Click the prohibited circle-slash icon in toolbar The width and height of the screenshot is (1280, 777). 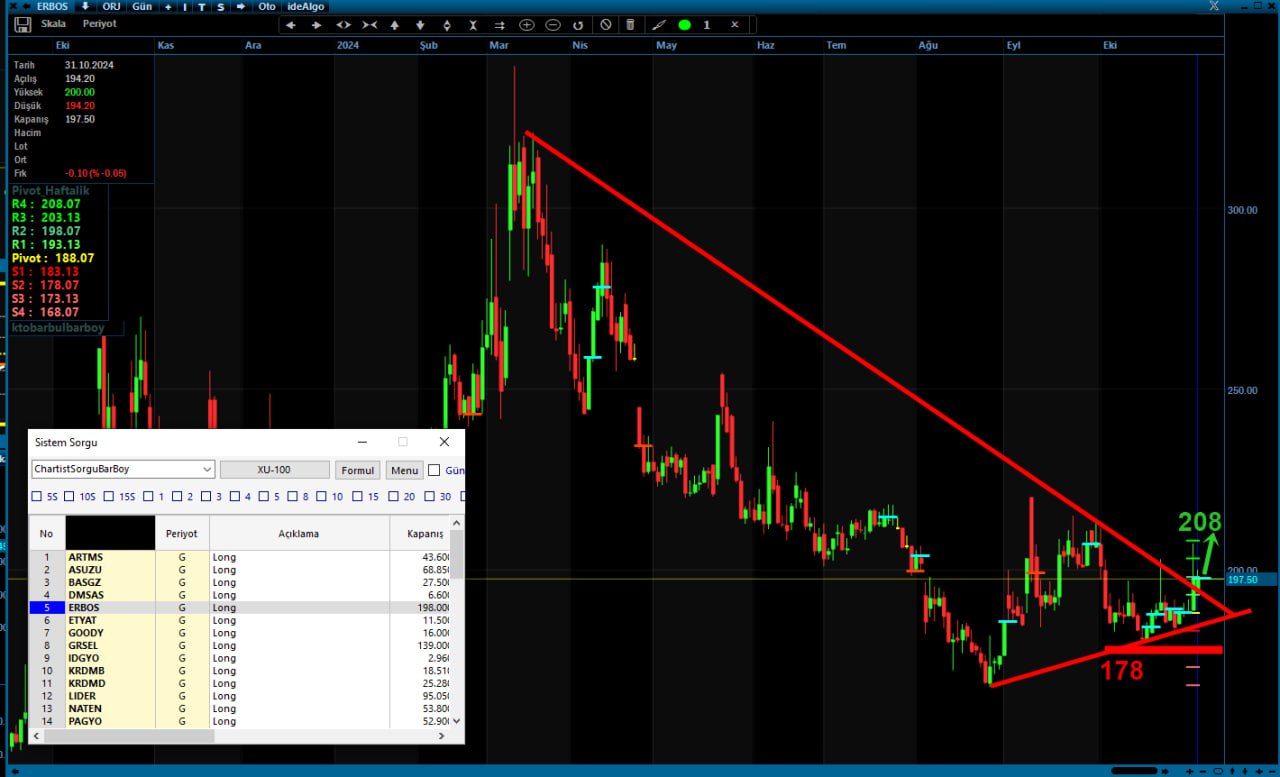point(605,25)
